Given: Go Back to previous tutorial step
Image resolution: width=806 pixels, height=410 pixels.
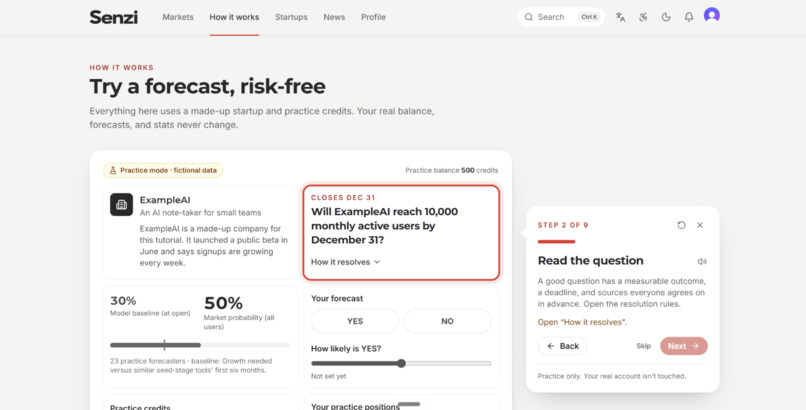Looking at the screenshot, I should 562,346.
